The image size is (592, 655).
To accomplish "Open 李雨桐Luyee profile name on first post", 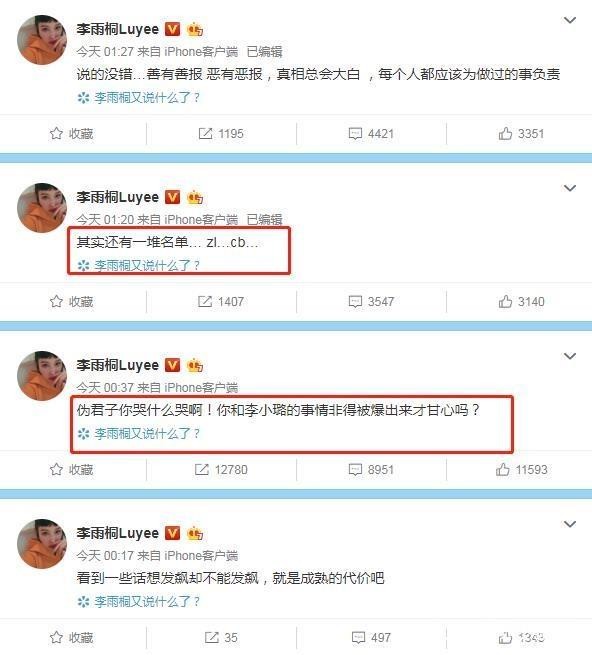I will coord(117,29).
